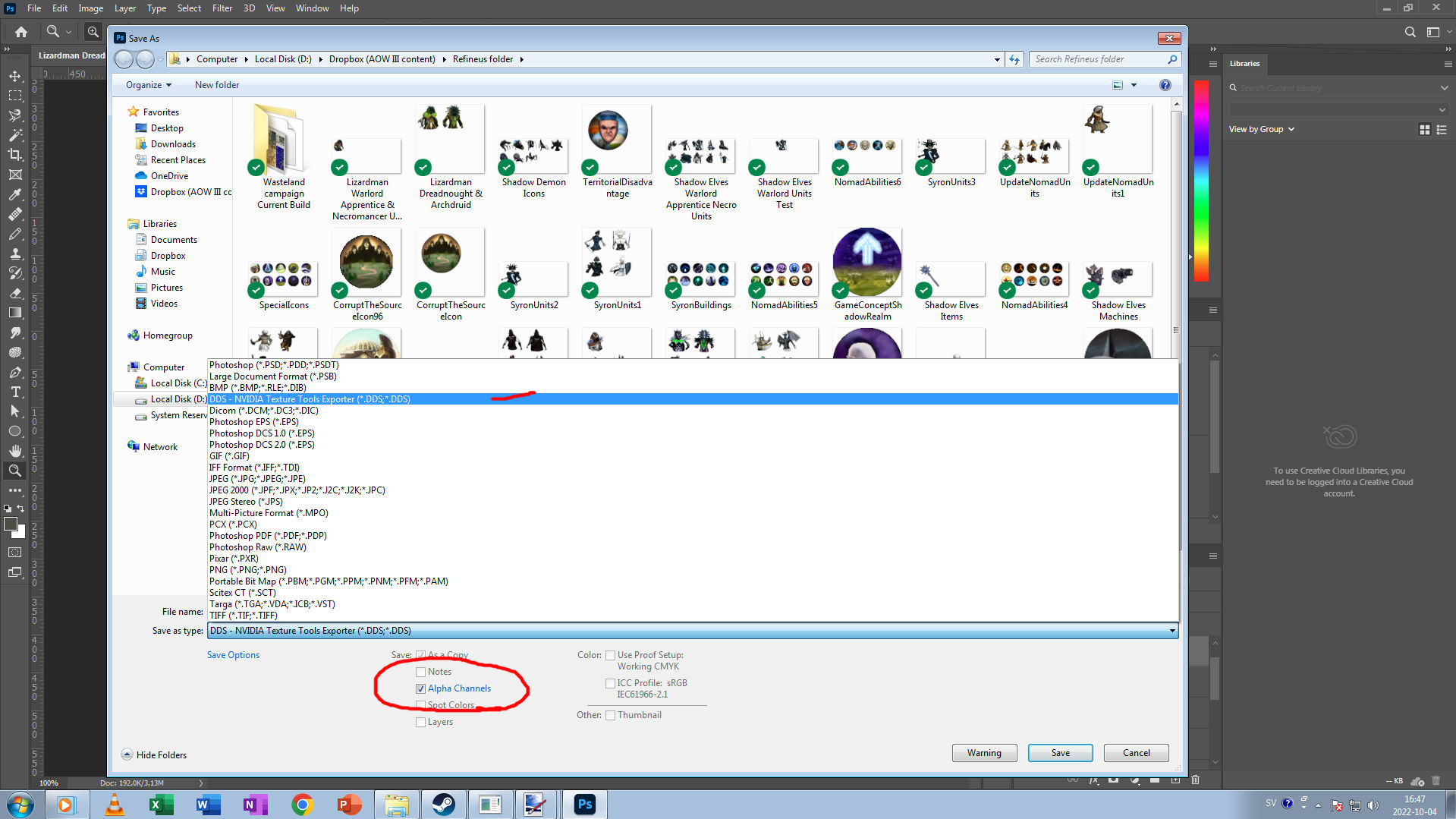Select the Move tool
Viewport: 1456px width, 819px height.
pyautogui.click(x=15, y=76)
